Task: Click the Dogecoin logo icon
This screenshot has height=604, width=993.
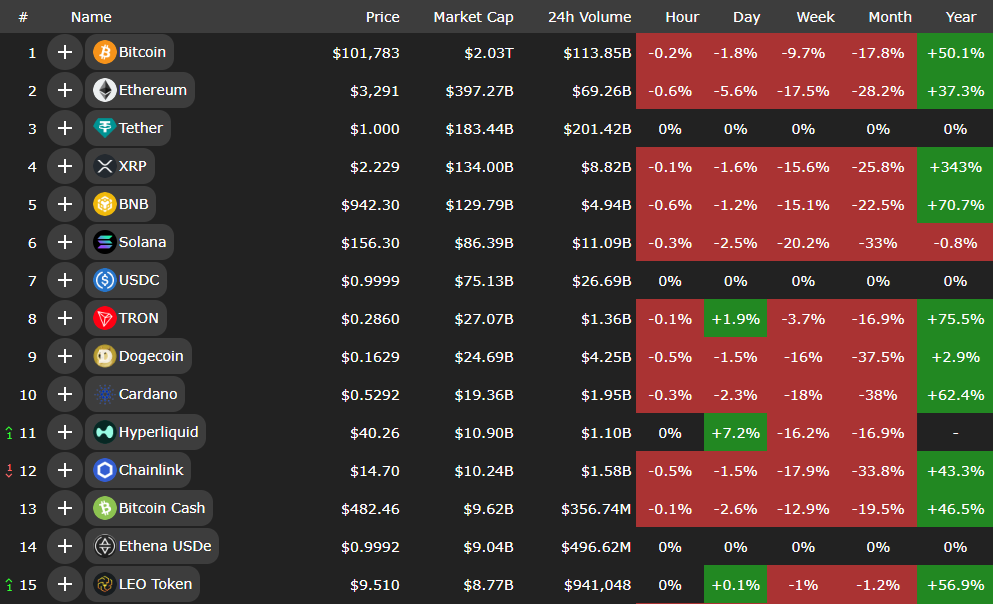Action: point(104,356)
